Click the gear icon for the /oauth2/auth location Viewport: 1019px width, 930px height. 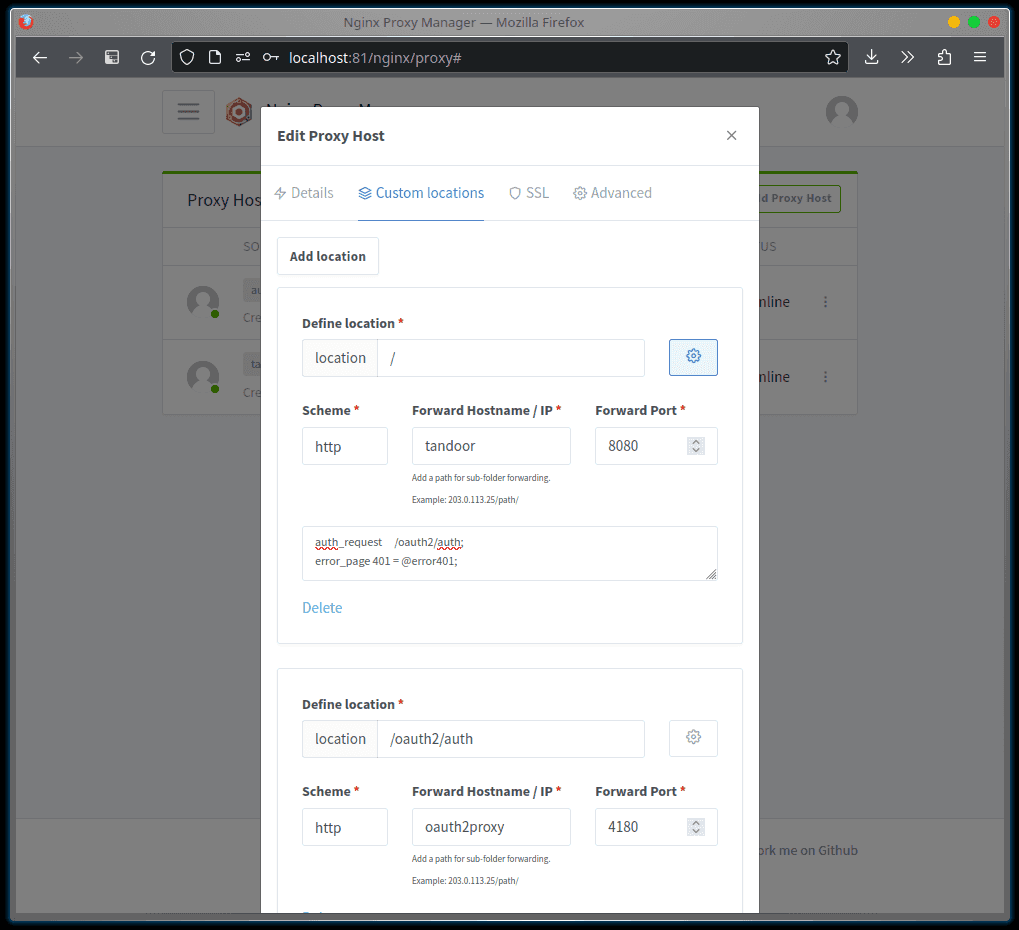pos(693,738)
